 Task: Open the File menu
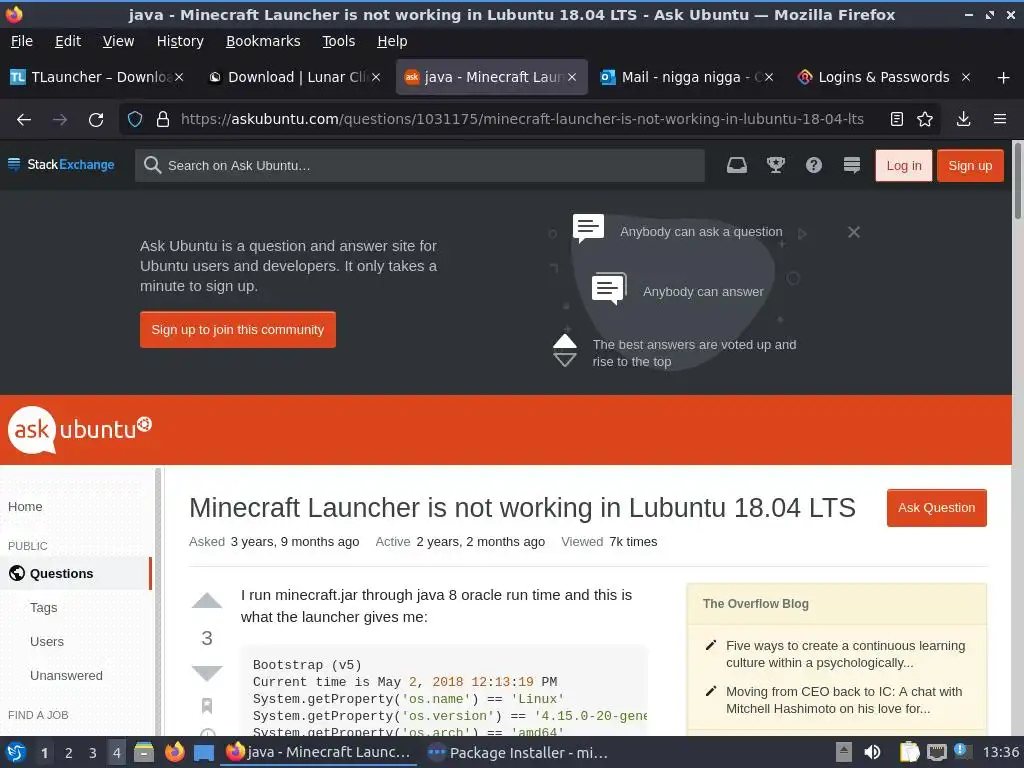[x=22, y=41]
